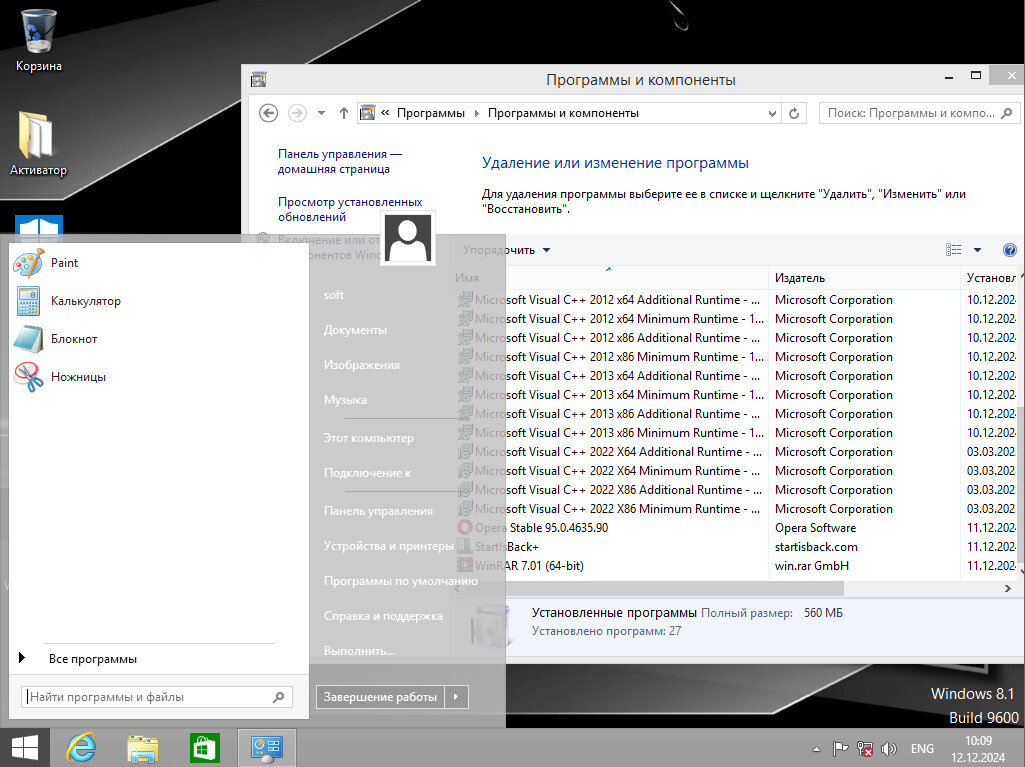Expand the shutdown options arrow

pos(456,697)
